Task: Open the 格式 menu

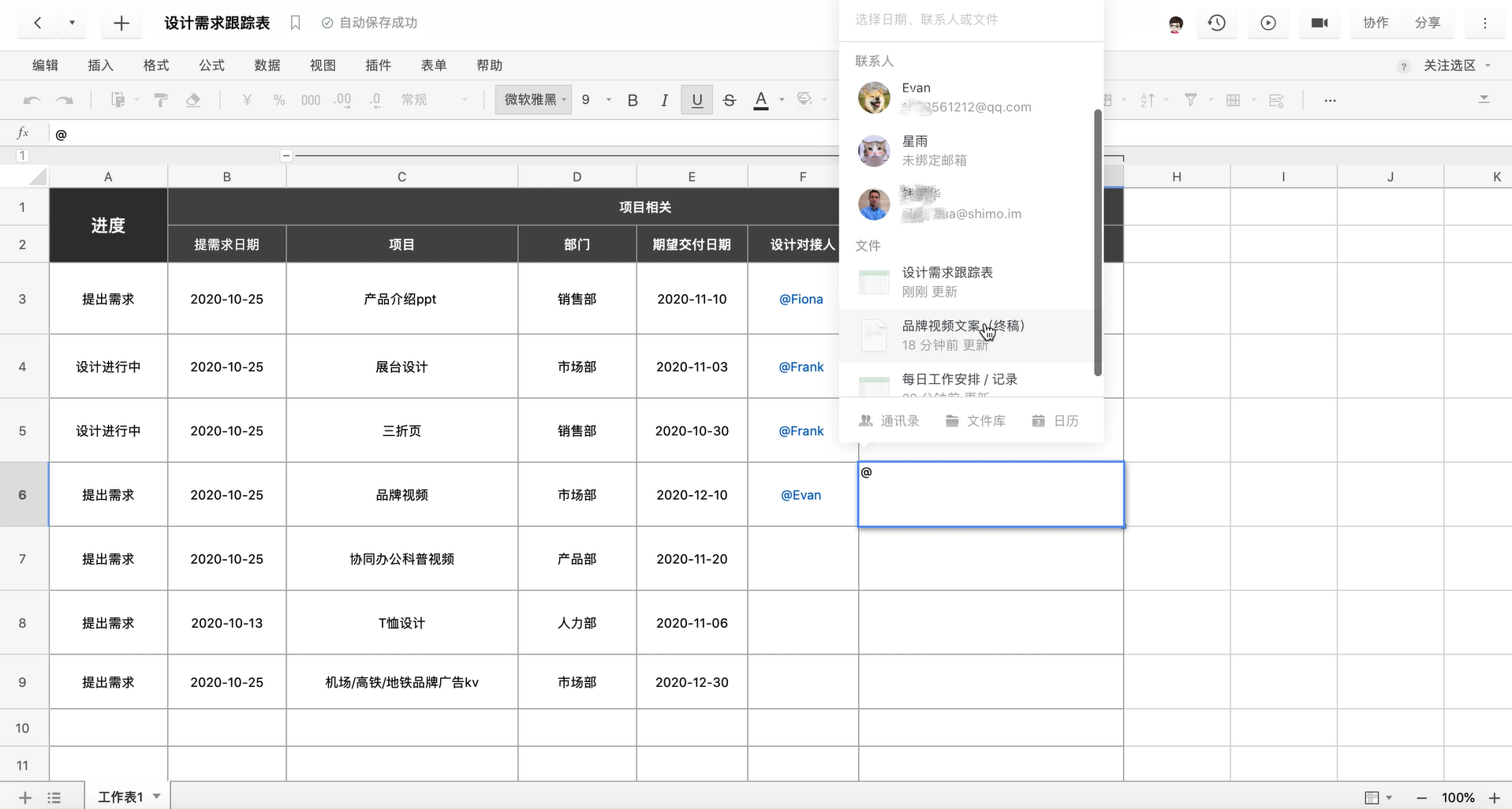Action: tap(156, 65)
